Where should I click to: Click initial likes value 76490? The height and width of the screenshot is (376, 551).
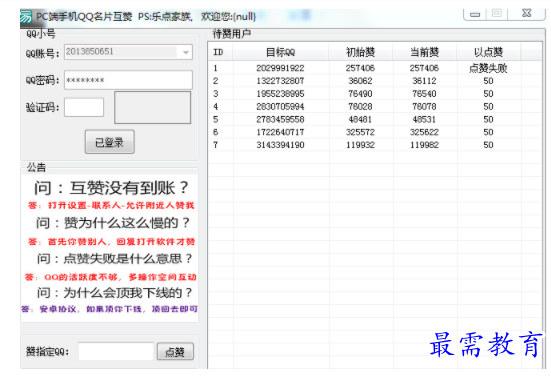tap(360, 94)
